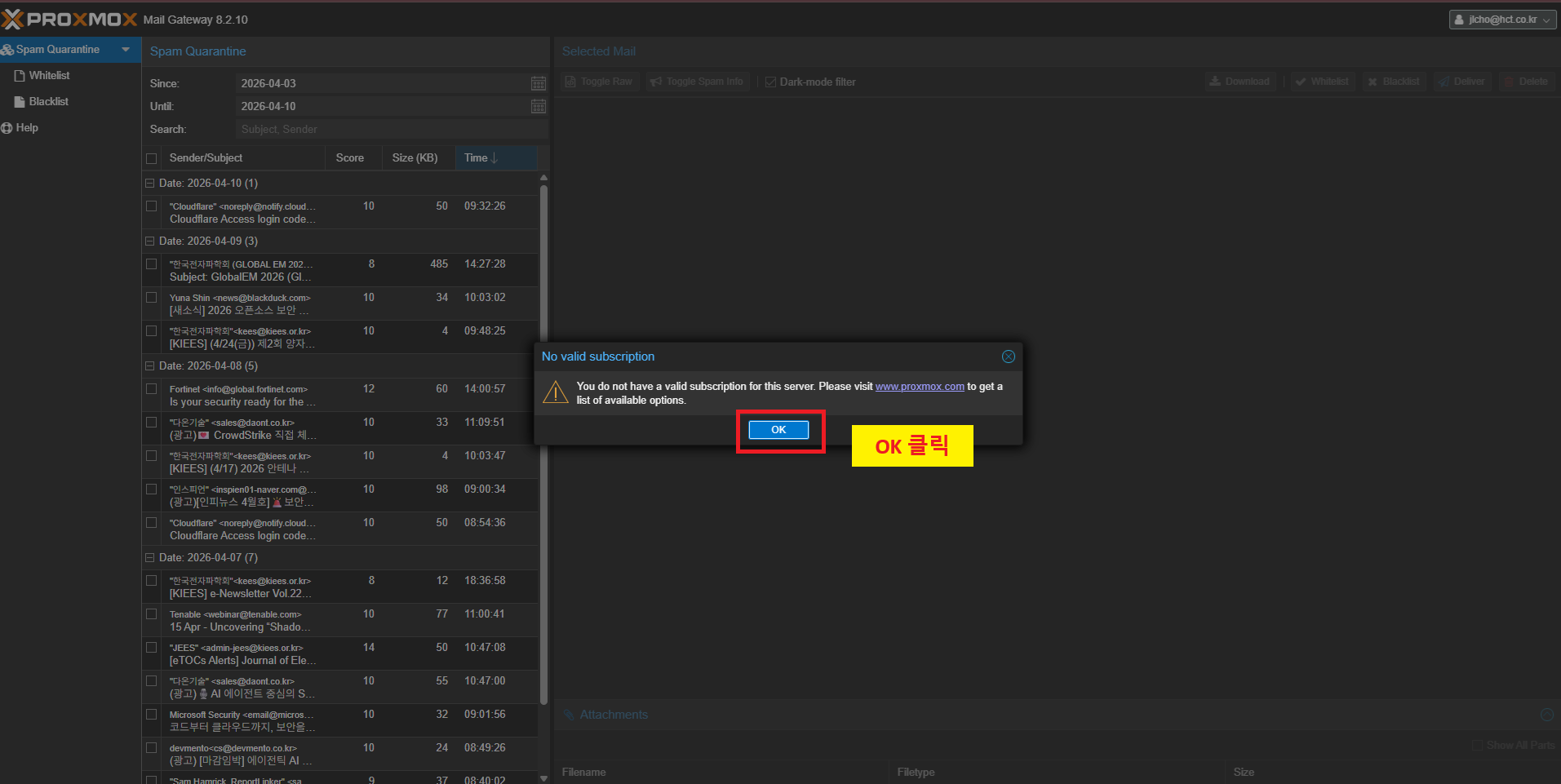Open the Until date calendar picker
1561x784 pixels.
(x=539, y=106)
